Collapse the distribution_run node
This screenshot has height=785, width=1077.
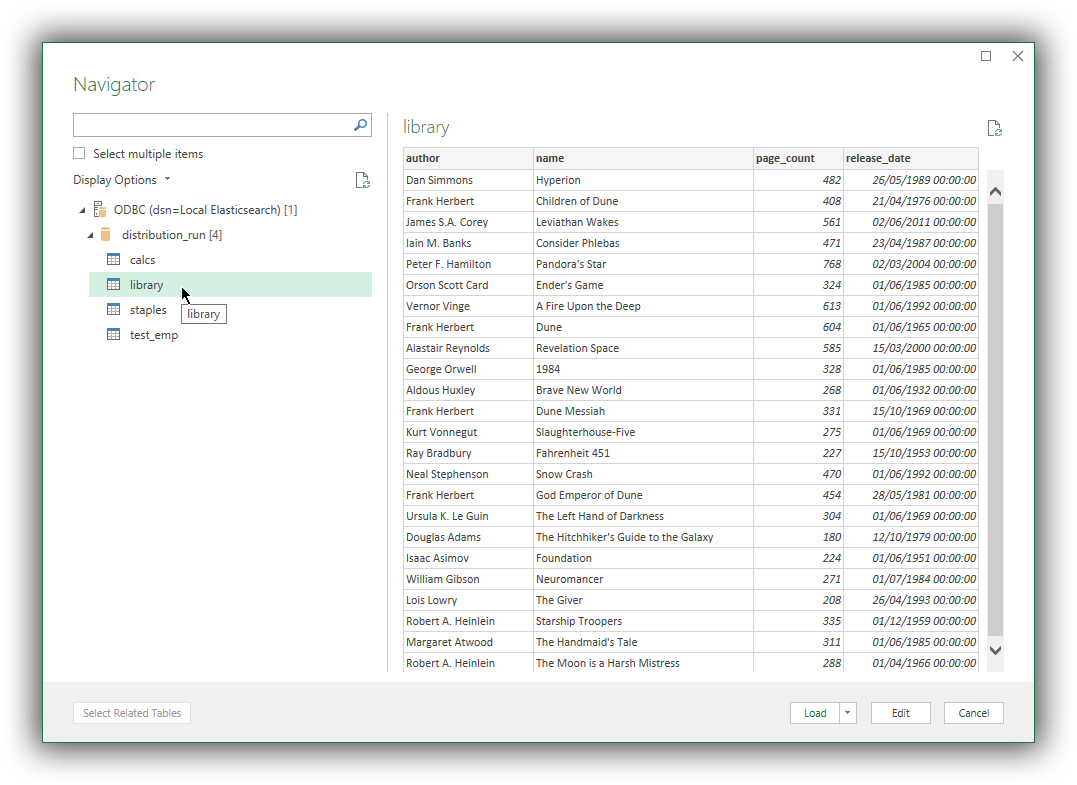90,234
